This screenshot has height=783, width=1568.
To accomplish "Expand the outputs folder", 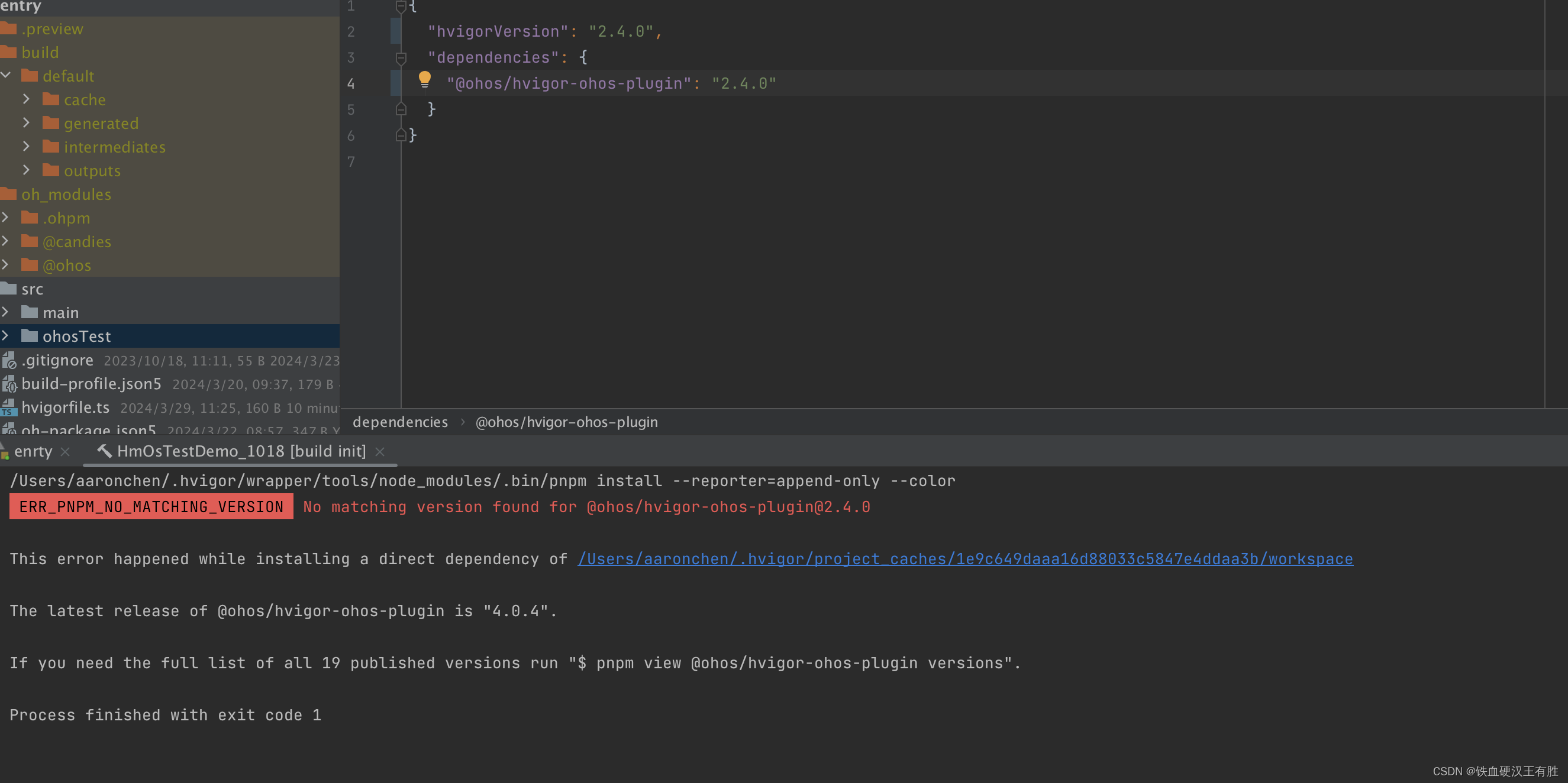I will pos(26,170).
